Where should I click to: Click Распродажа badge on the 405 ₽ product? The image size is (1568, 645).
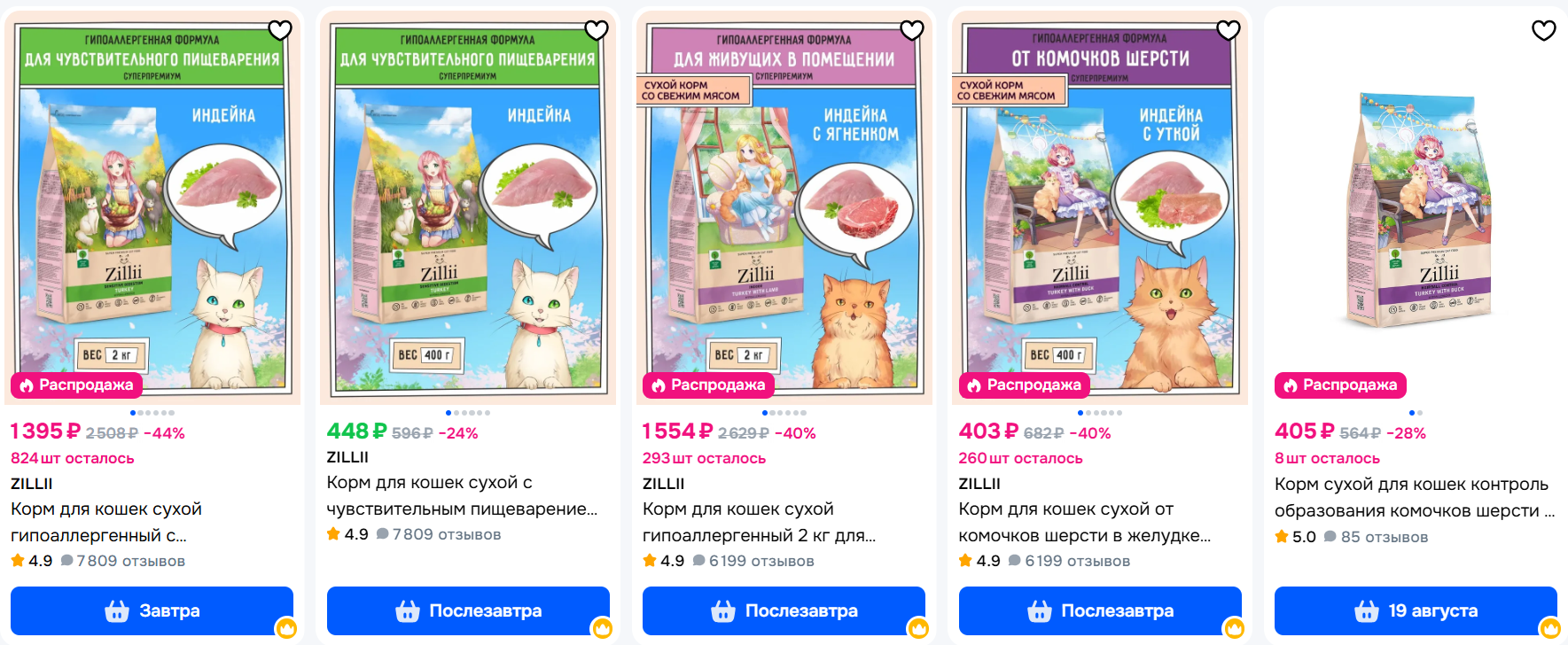click(1340, 385)
